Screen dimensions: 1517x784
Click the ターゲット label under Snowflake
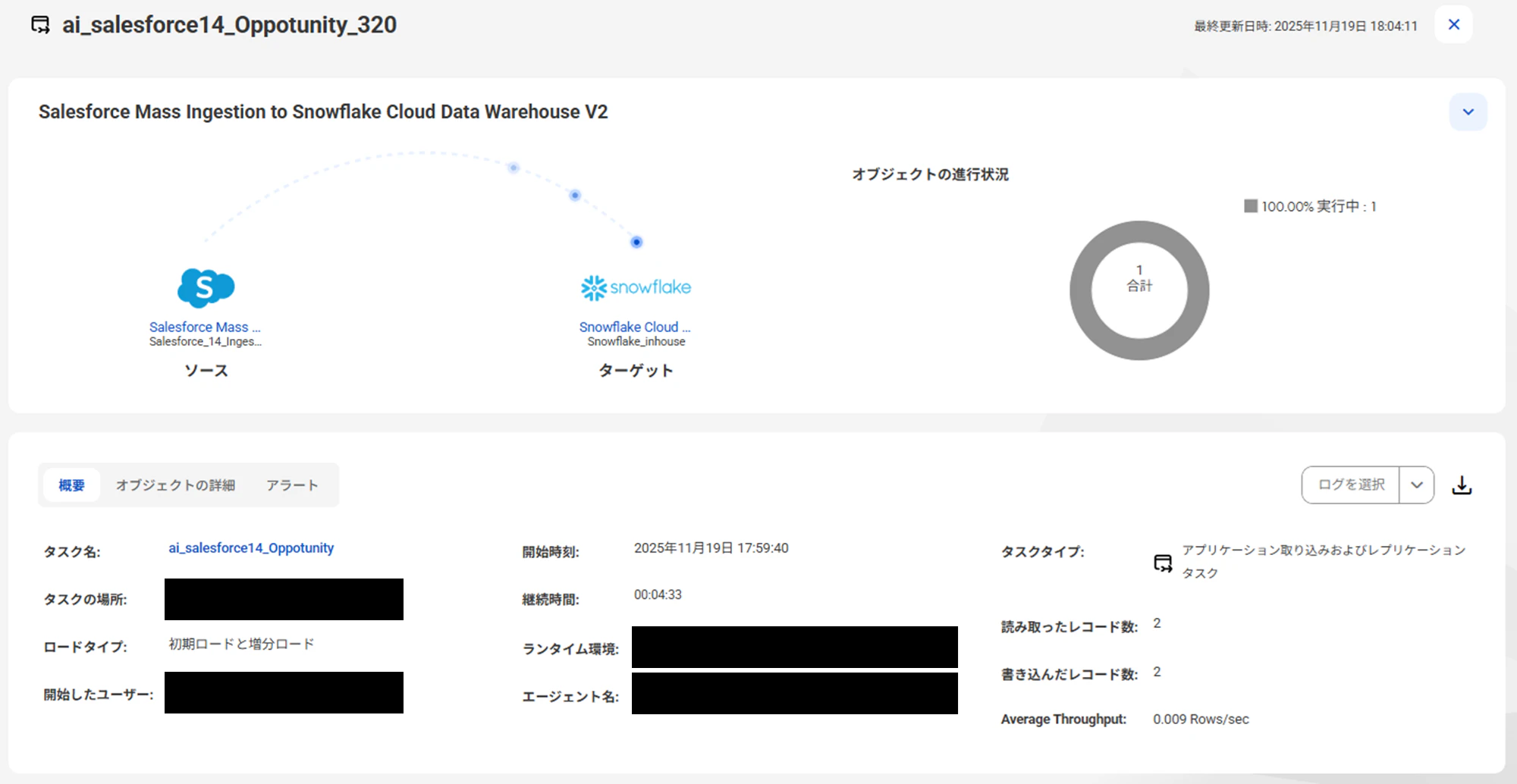point(636,371)
